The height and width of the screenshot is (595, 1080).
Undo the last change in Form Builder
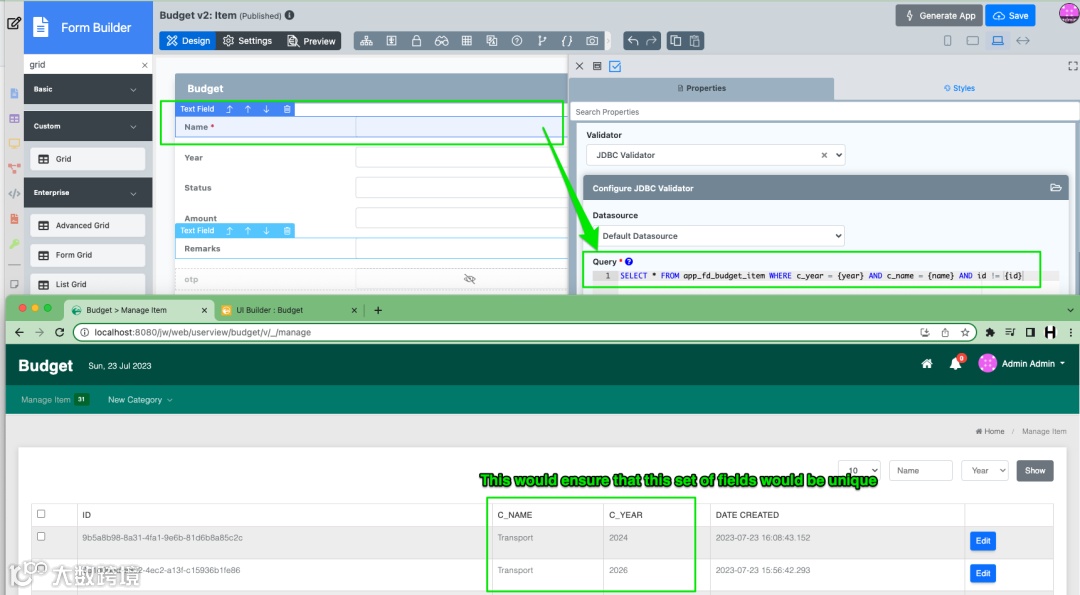632,41
